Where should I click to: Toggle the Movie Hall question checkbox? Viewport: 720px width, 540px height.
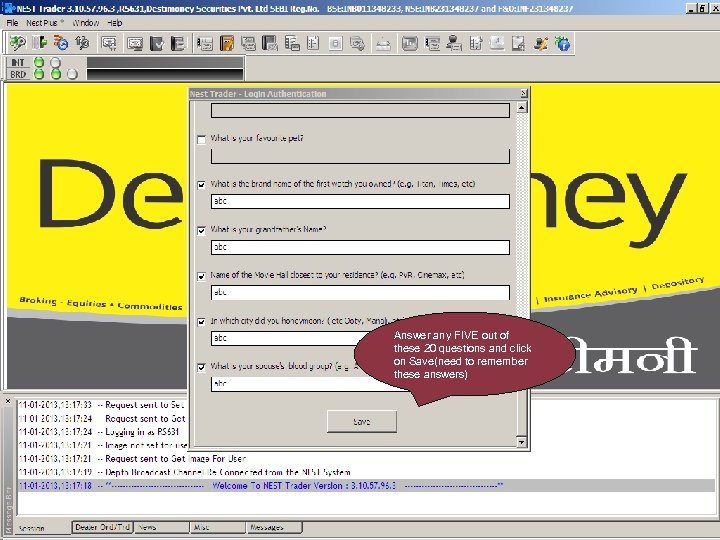pos(201,276)
